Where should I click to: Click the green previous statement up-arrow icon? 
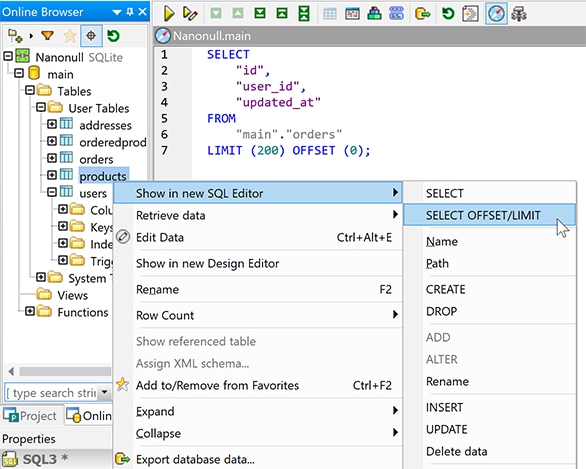(x=238, y=14)
